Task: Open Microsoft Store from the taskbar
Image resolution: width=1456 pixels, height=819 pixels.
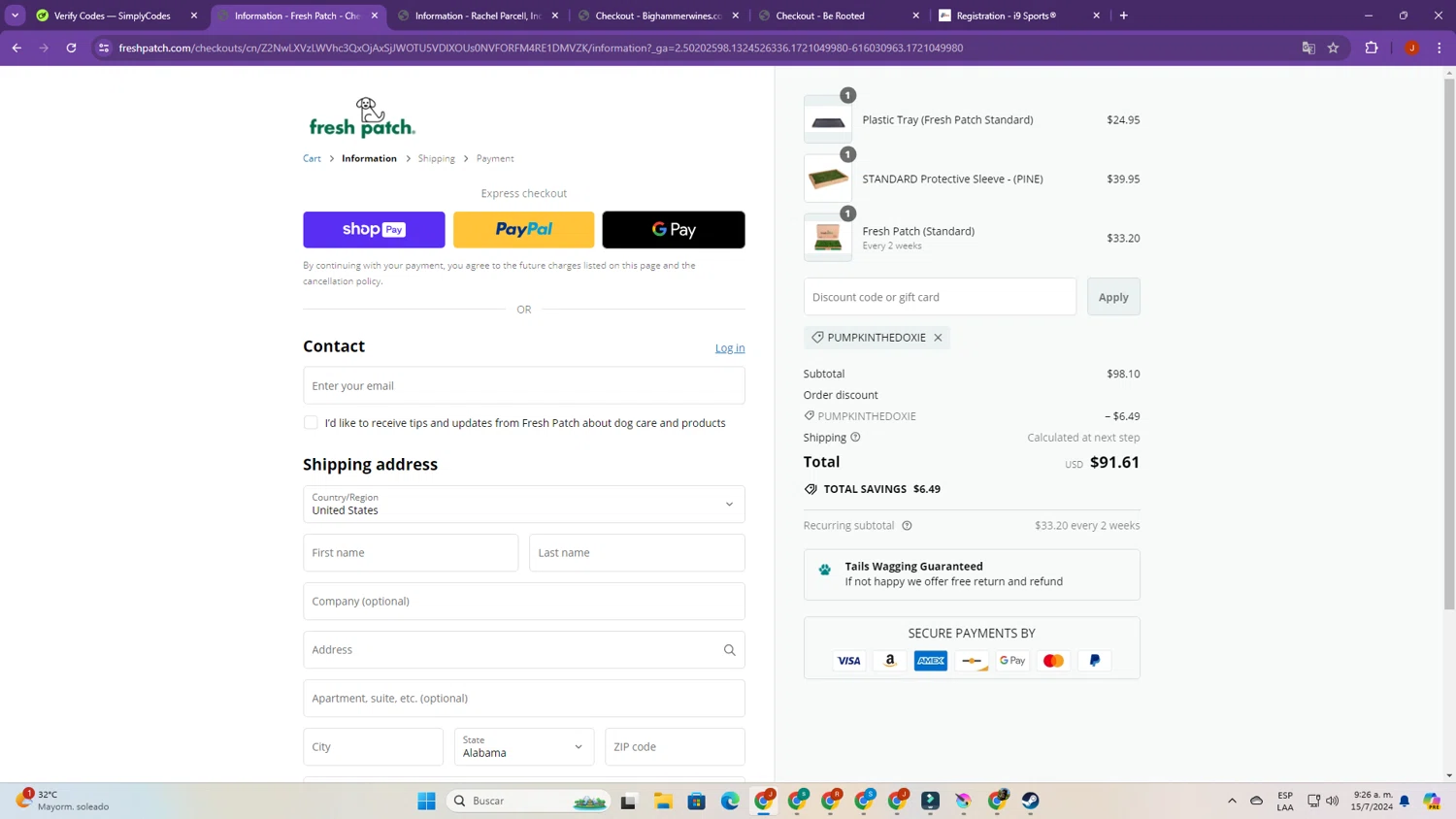Action: click(697, 801)
